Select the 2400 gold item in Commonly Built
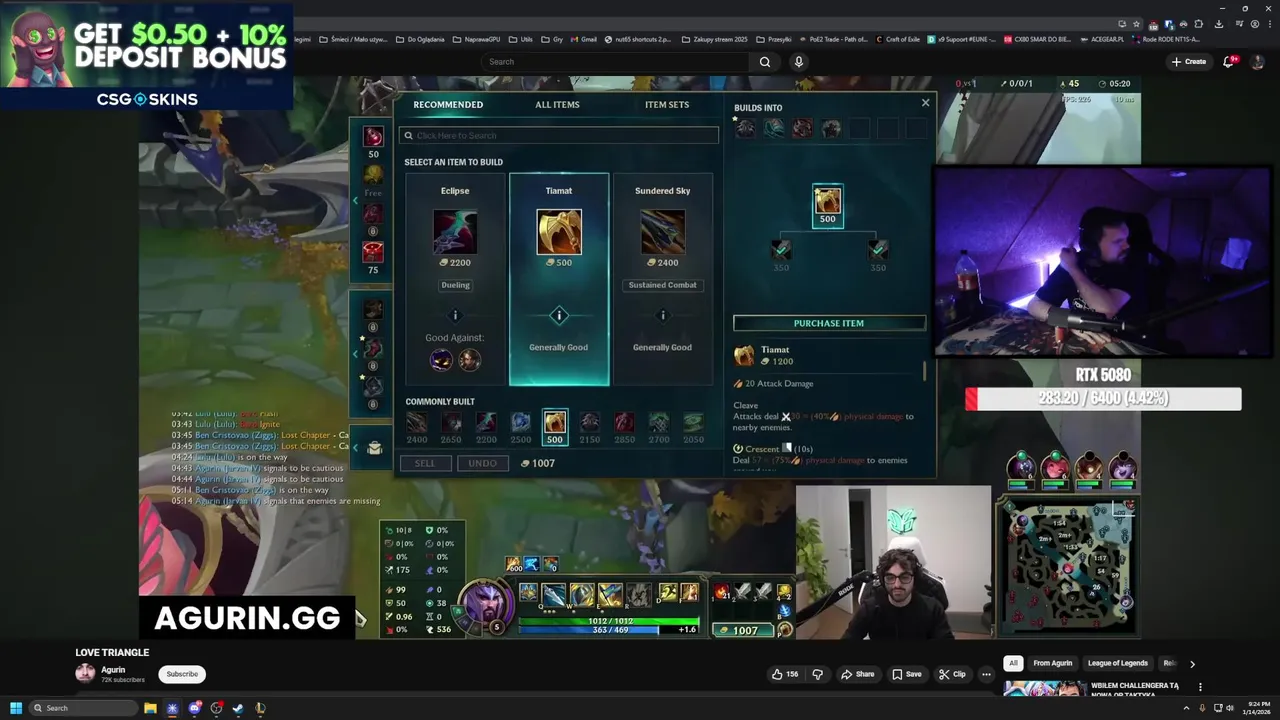 point(417,423)
